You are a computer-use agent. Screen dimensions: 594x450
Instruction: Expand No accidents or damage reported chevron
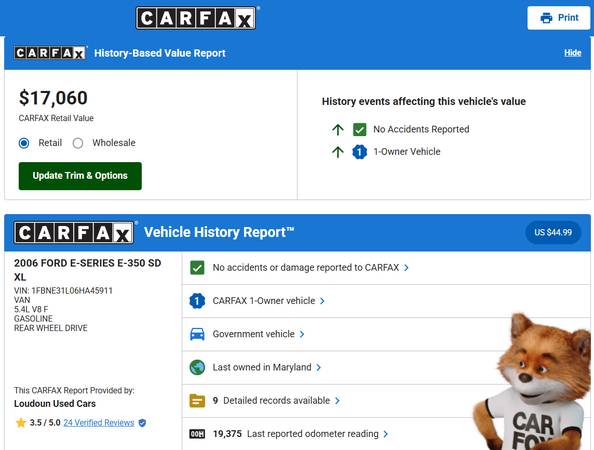coord(406,268)
